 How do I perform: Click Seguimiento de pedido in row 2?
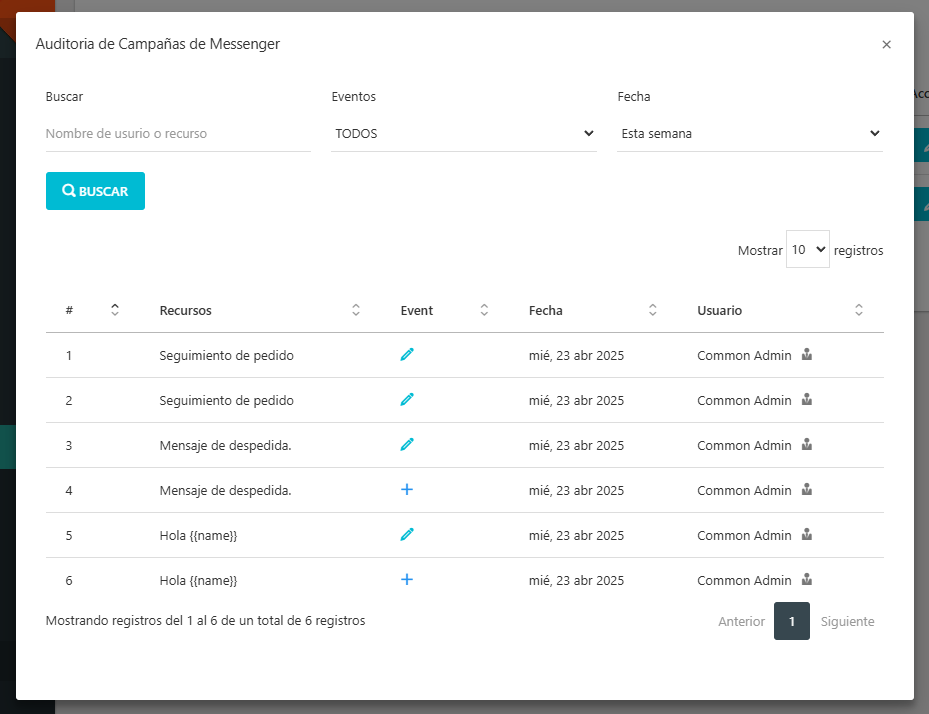point(226,401)
